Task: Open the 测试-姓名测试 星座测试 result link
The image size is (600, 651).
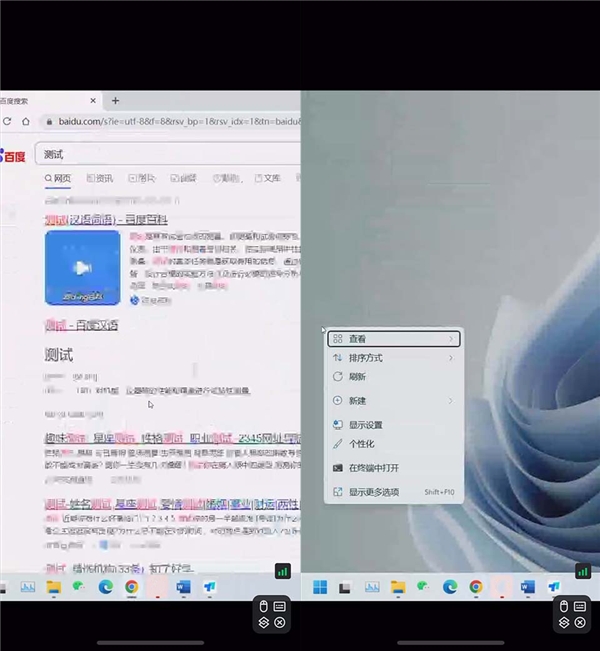Action: [x=172, y=504]
